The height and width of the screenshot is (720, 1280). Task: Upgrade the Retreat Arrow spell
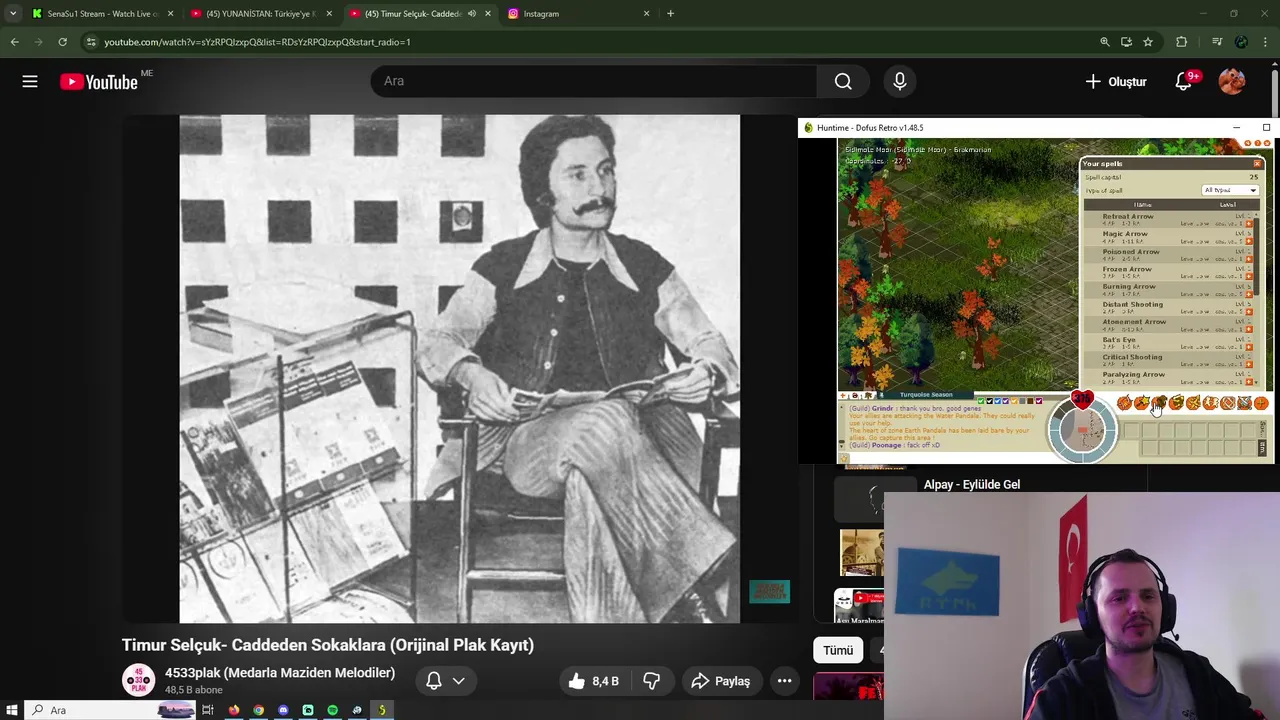pyautogui.click(x=1248, y=224)
